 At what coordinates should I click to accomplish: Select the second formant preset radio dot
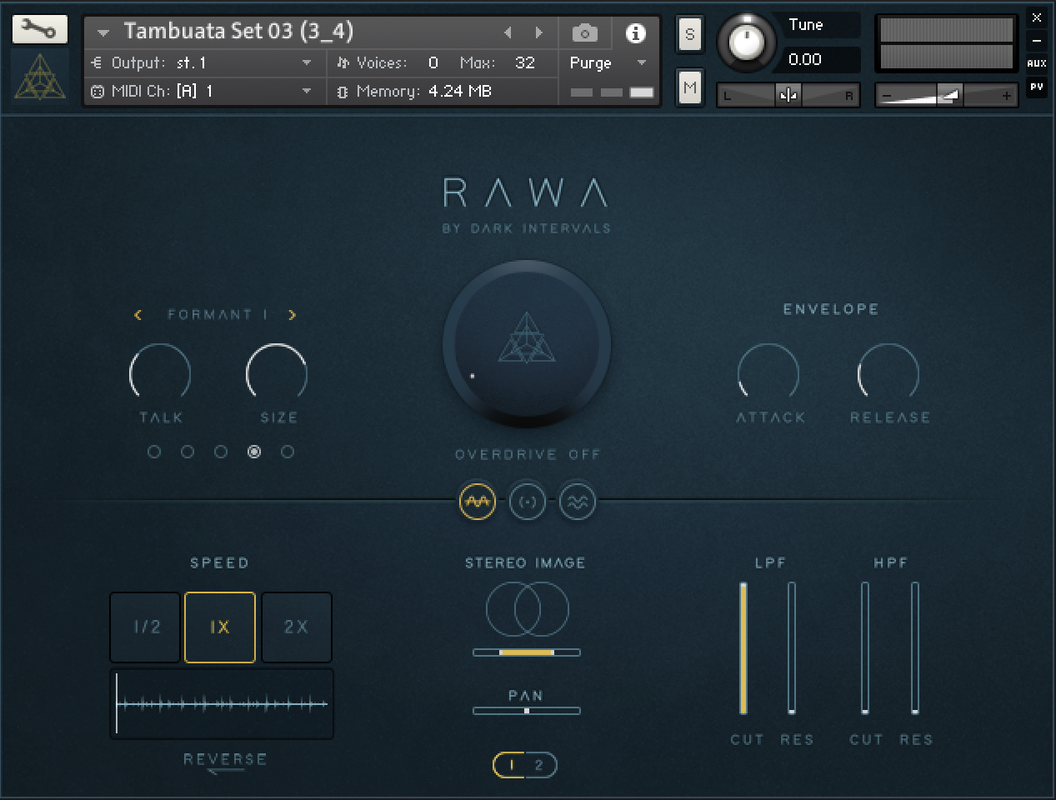[187, 452]
